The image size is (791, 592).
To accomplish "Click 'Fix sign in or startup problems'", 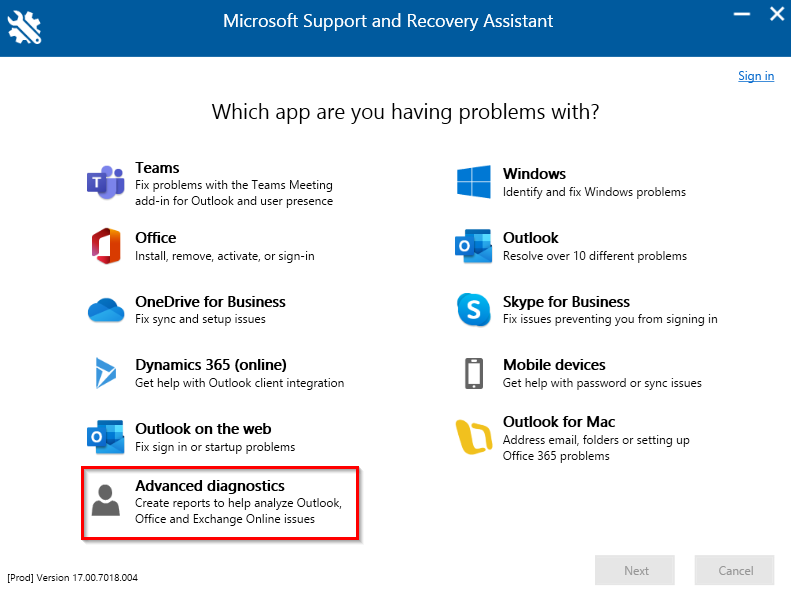I will point(215,447).
